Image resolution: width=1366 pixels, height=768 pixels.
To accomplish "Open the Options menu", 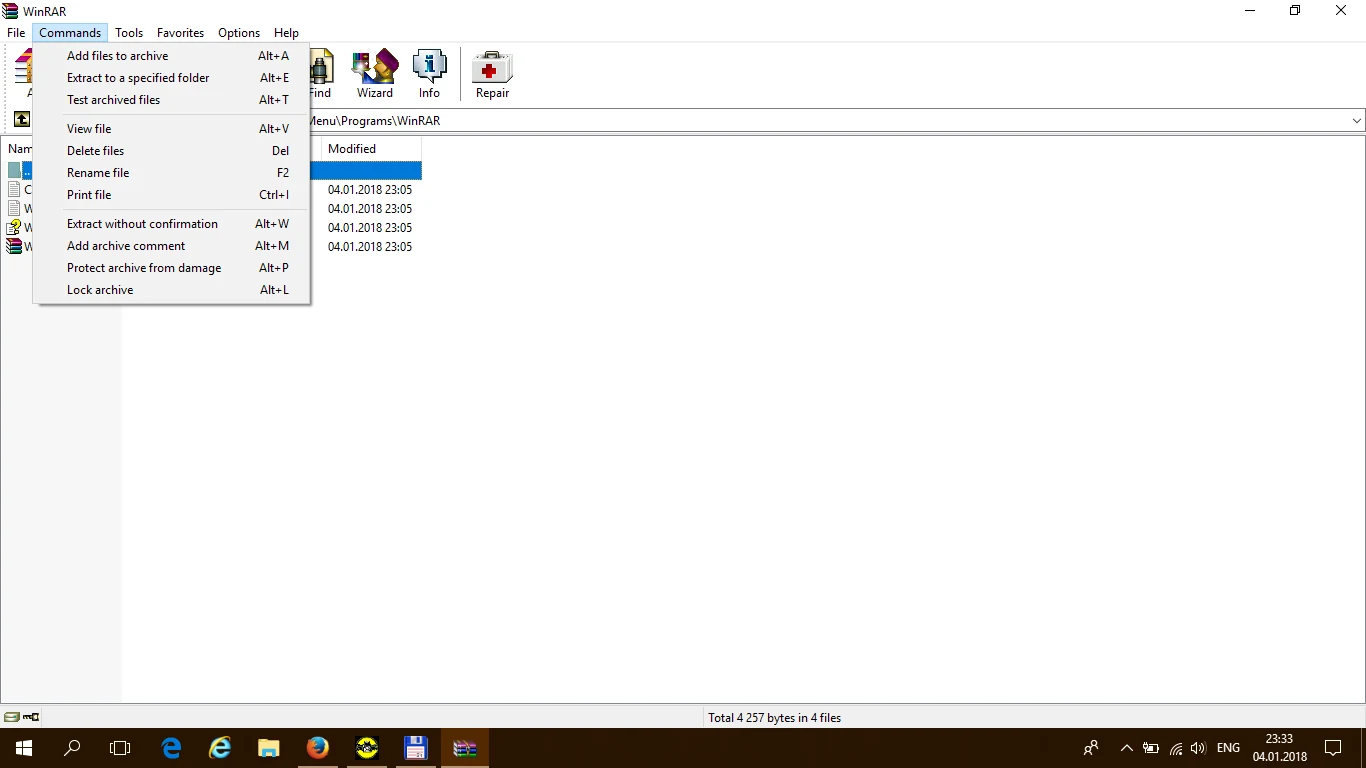I will [239, 33].
